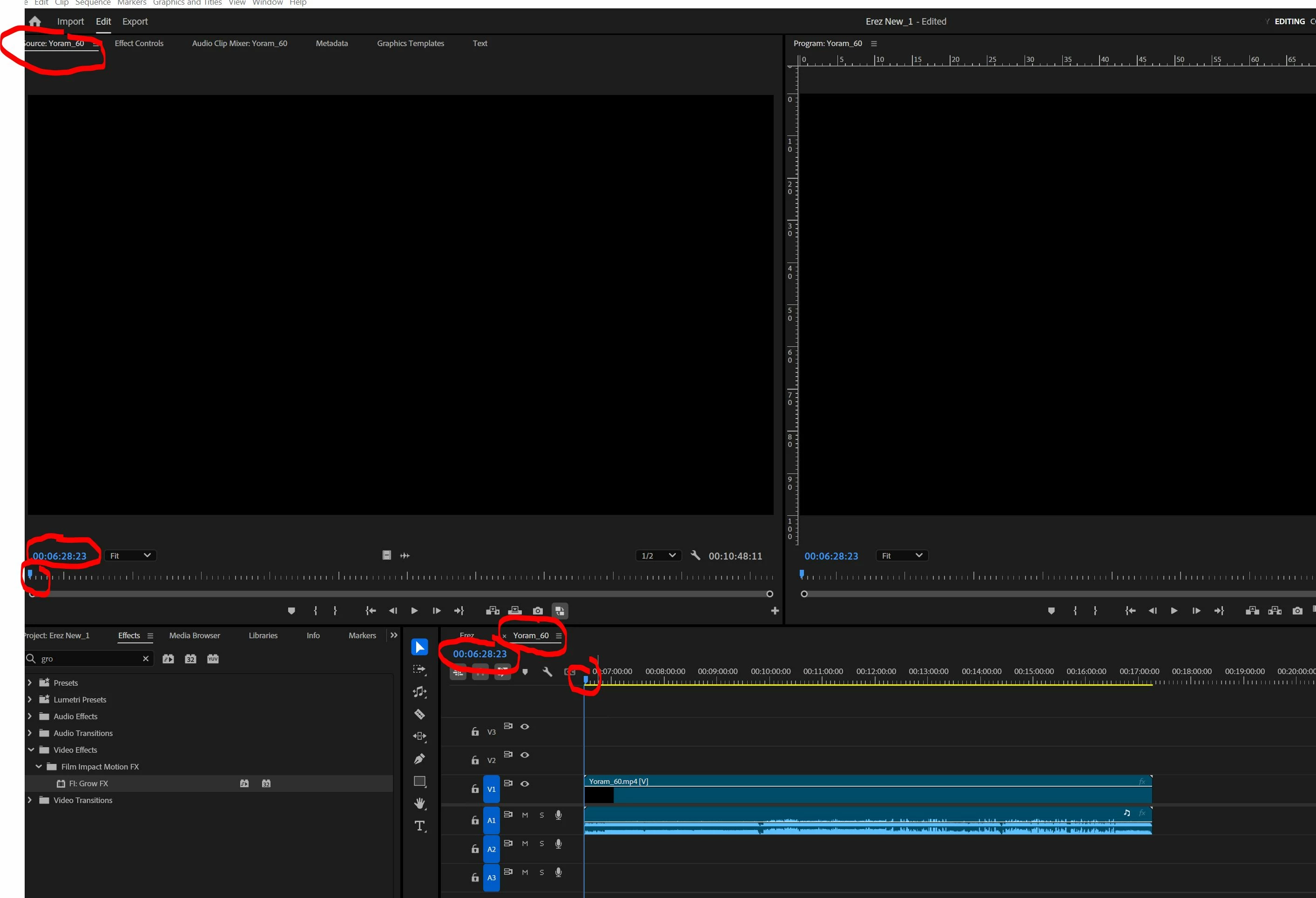Mute audio track A1
1316x898 pixels.
pos(525,815)
